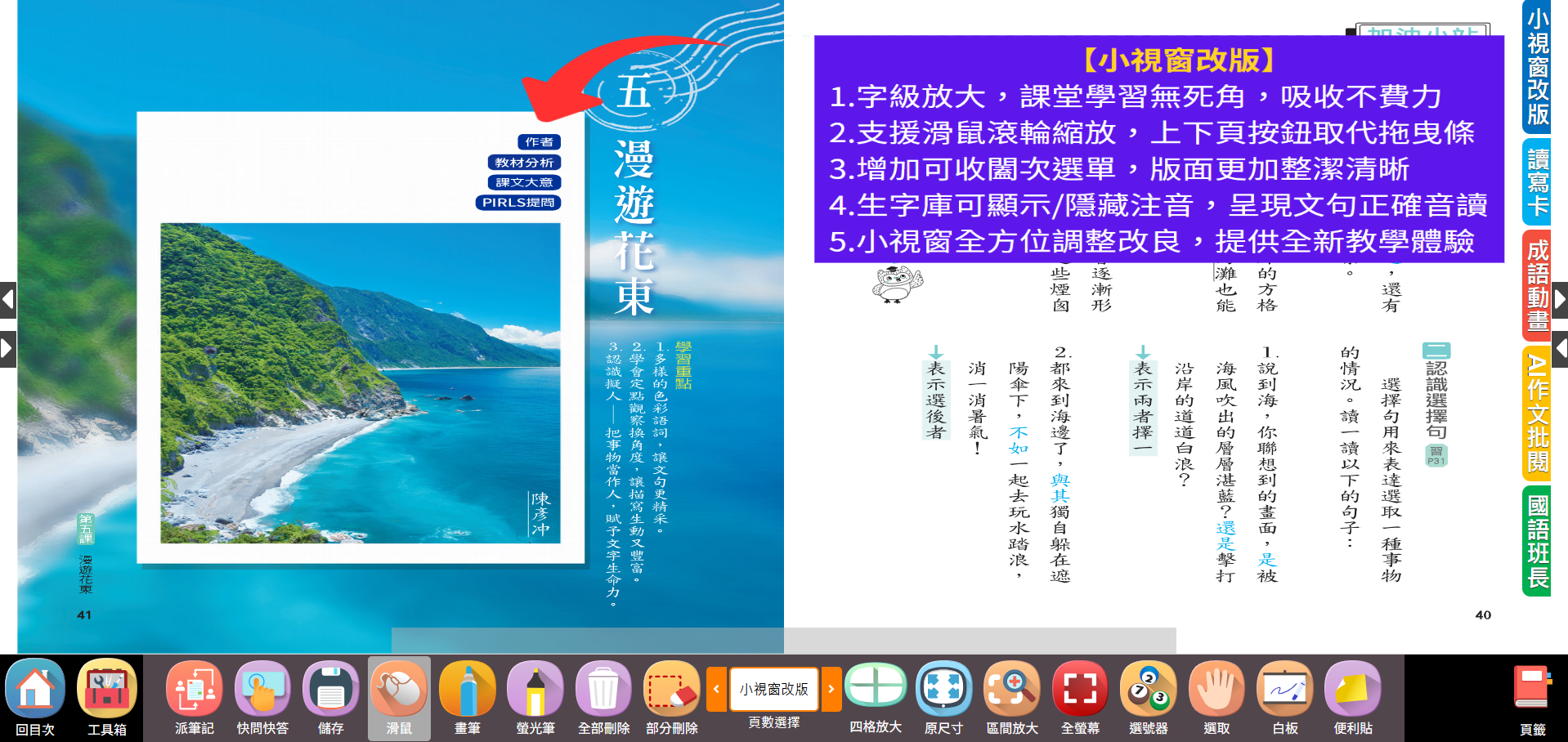This screenshot has width=1568, height=742.
Task: Open the PIRLS提問 button
Action: click(518, 203)
